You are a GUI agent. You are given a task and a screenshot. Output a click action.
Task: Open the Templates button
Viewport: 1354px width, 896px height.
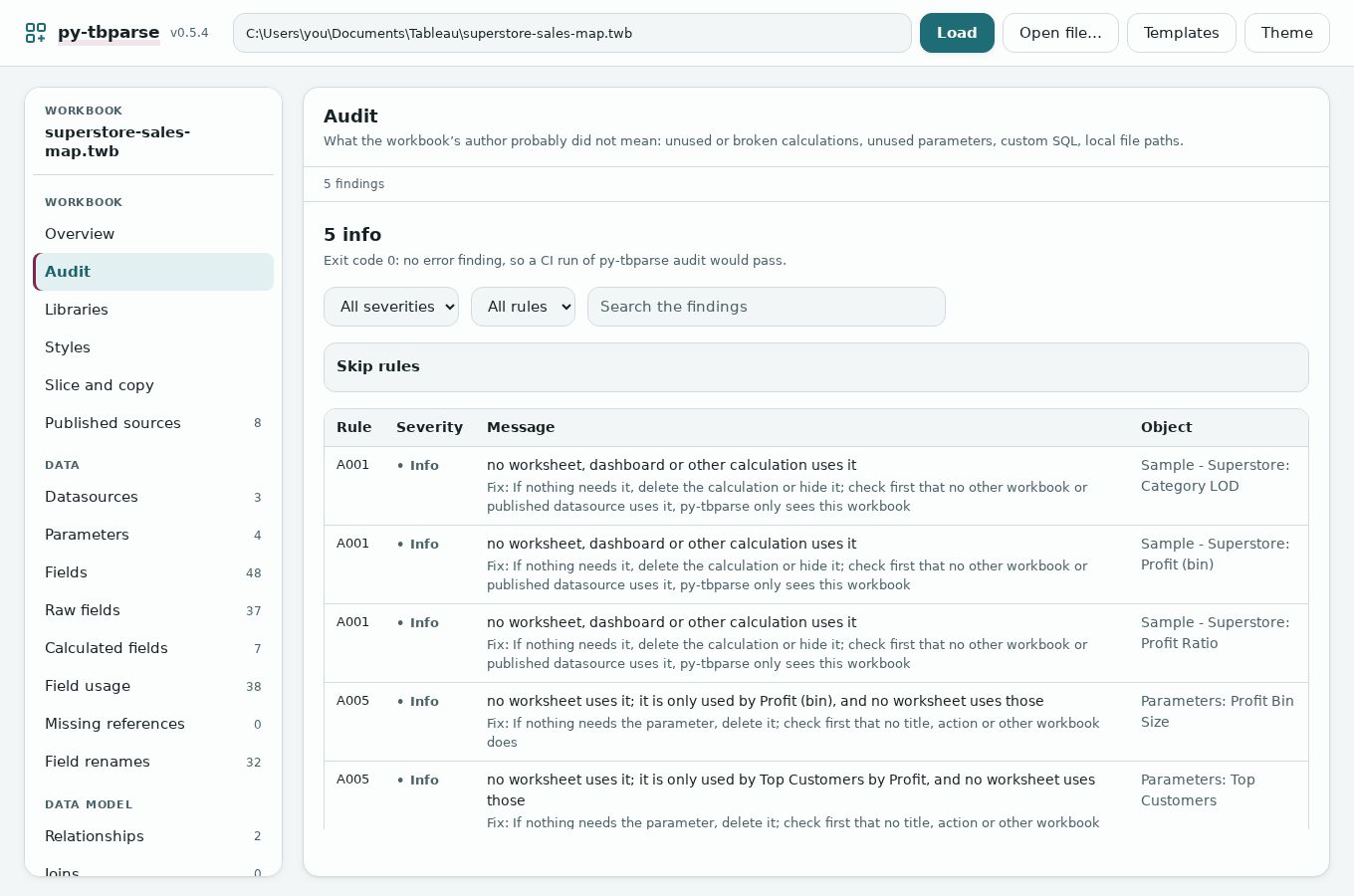1181,33
